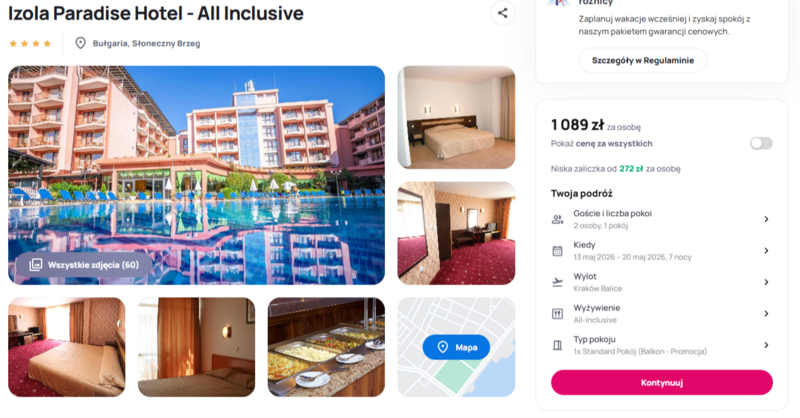Click the guests icon in Twoja podróż
The image size is (800, 418).
click(557, 219)
